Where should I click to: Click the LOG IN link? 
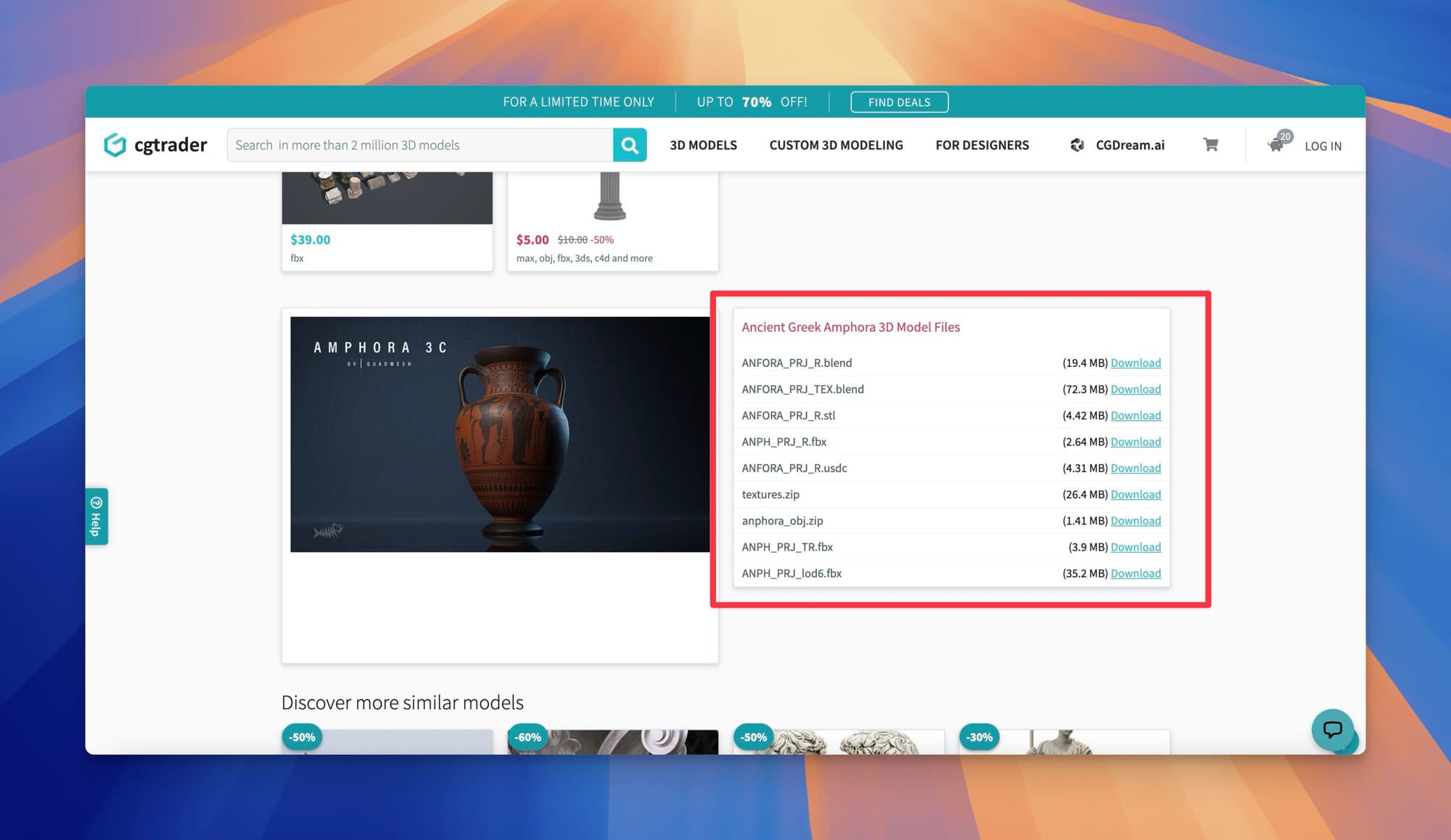click(x=1323, y=146)
